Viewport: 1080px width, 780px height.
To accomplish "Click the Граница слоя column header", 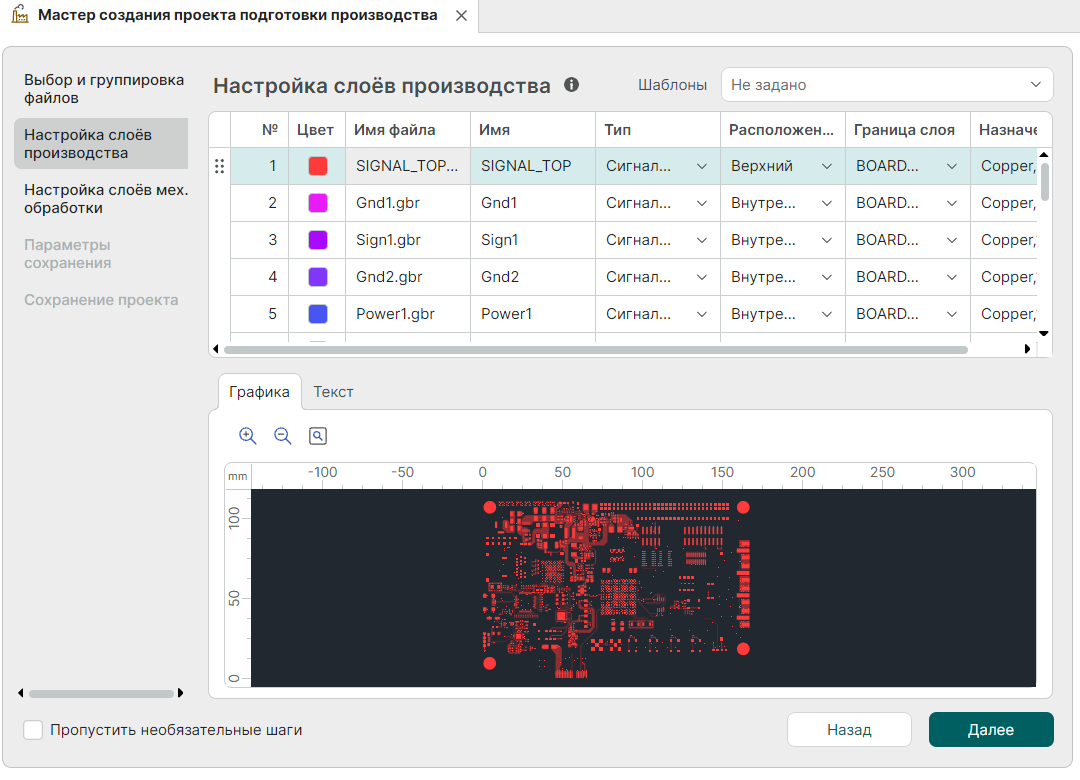I will pyautogui.click(x=907, y=130).
